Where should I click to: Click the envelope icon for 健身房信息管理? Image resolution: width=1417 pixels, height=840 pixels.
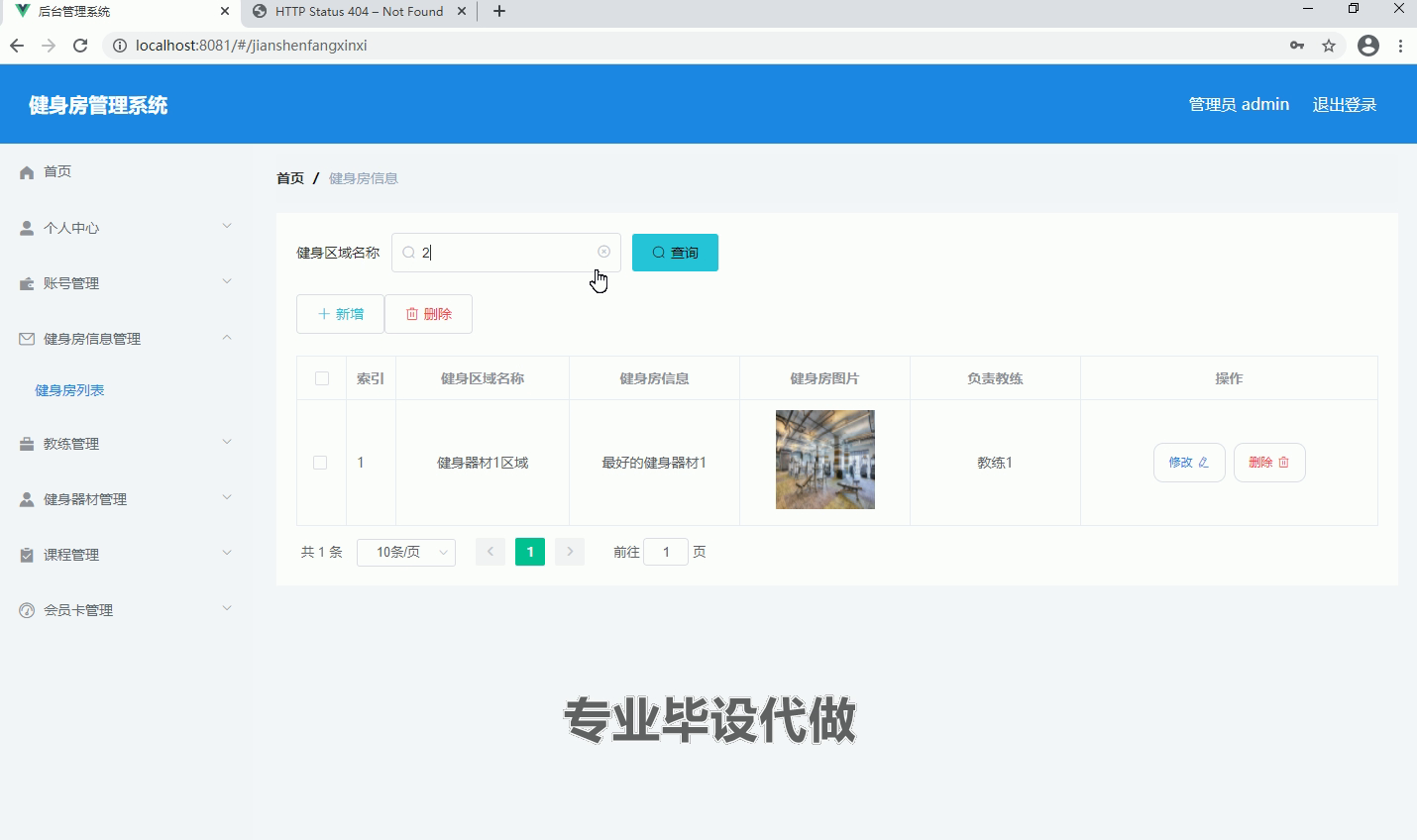27,339
